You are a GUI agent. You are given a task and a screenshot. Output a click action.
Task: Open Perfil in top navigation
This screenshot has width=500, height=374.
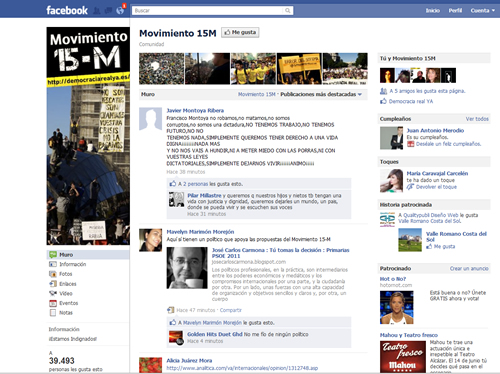tap(455, 11)
